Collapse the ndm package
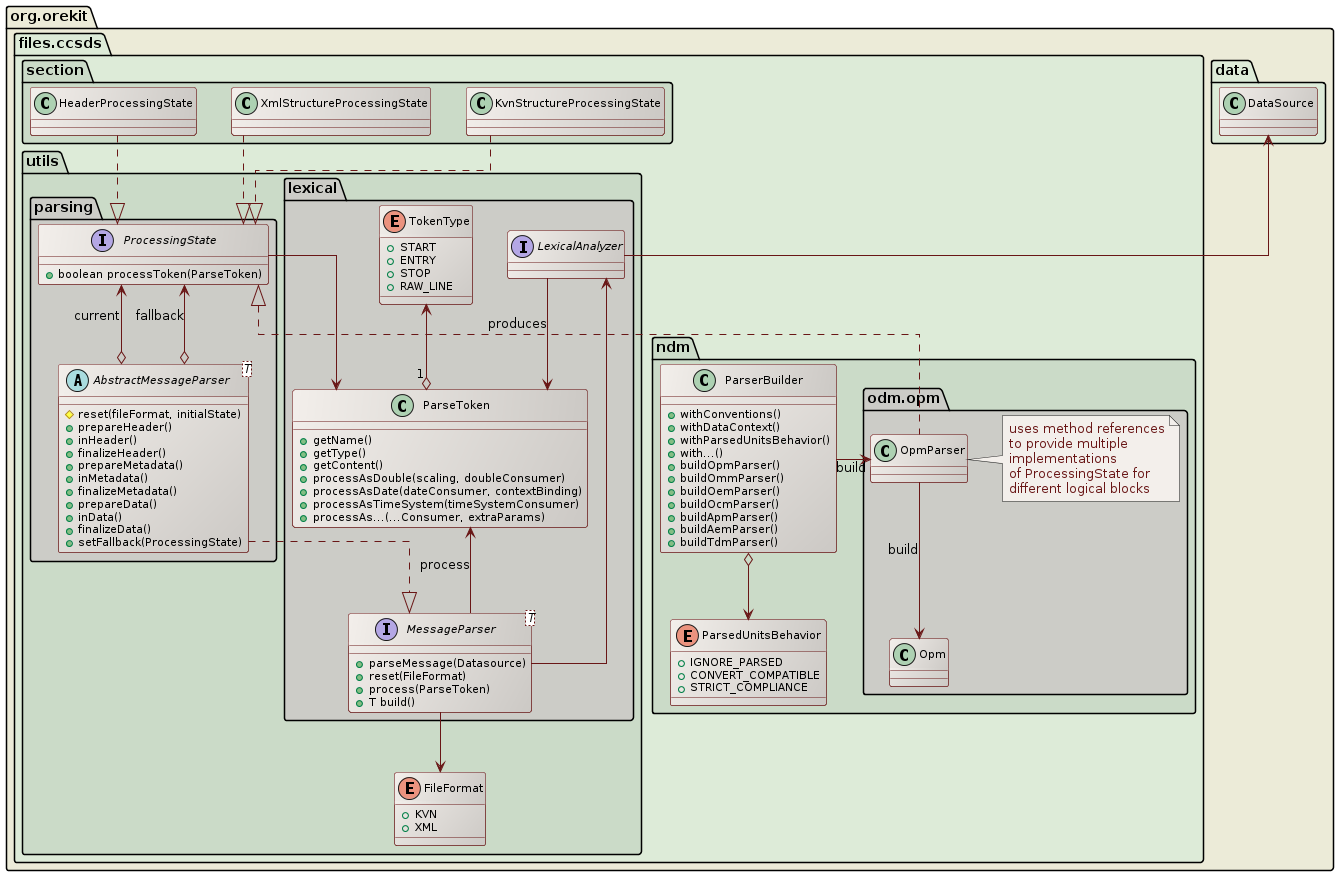1339x876 pixels. pyautogui.click(x=673, y=347)
